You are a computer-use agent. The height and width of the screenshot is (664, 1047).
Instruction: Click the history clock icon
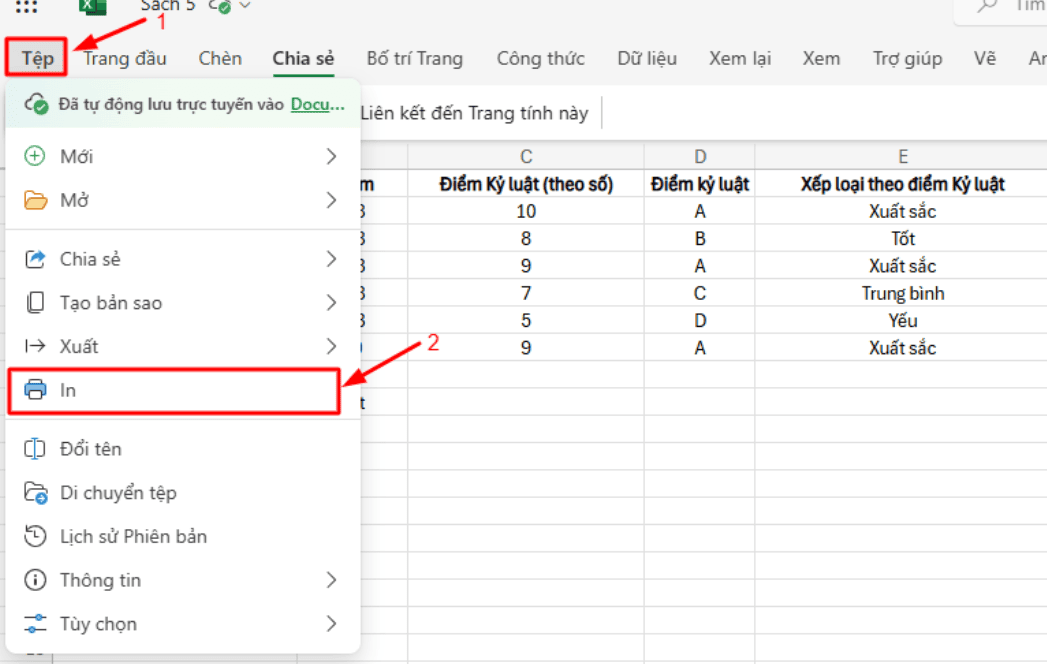(x=35, y=536)
